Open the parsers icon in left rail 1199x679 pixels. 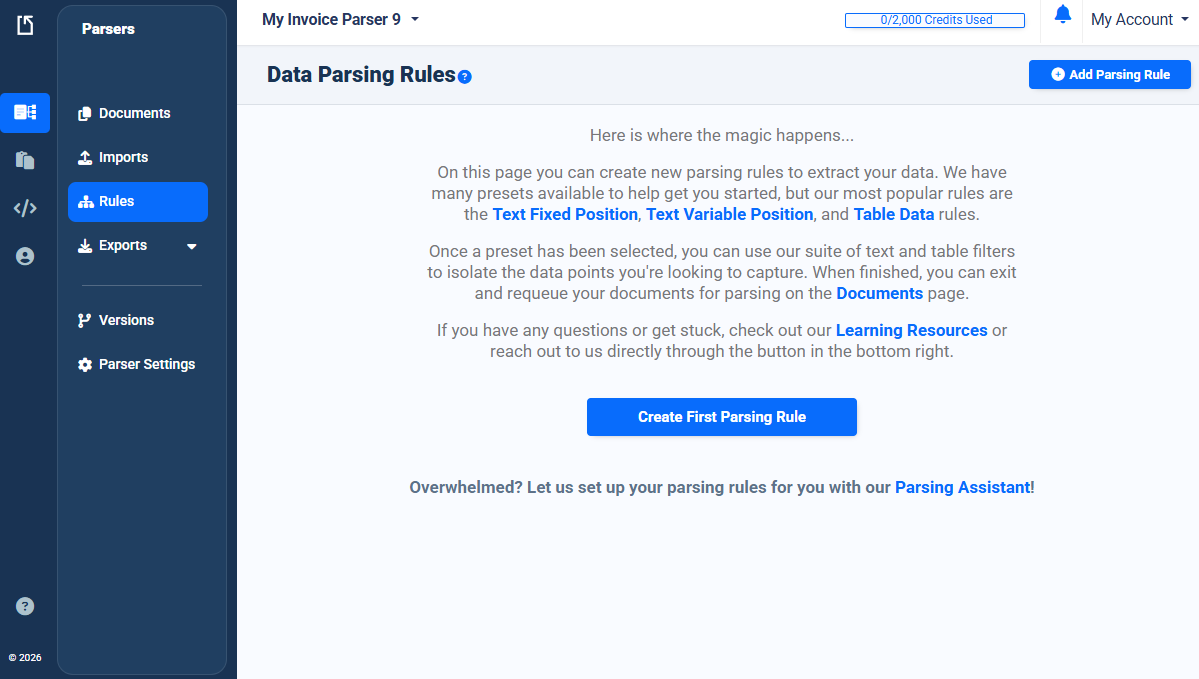tap(25, 113)
